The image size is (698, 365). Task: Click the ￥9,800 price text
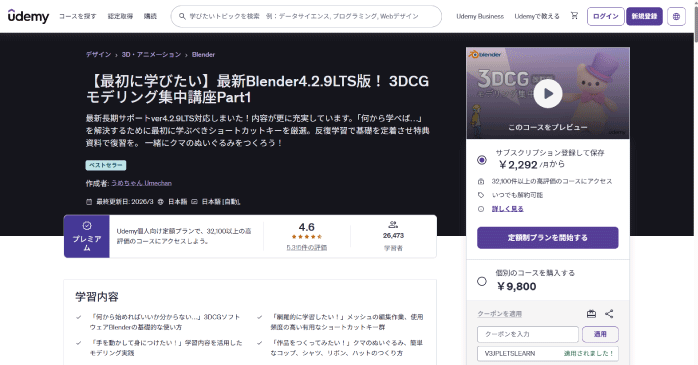point(516,287)
